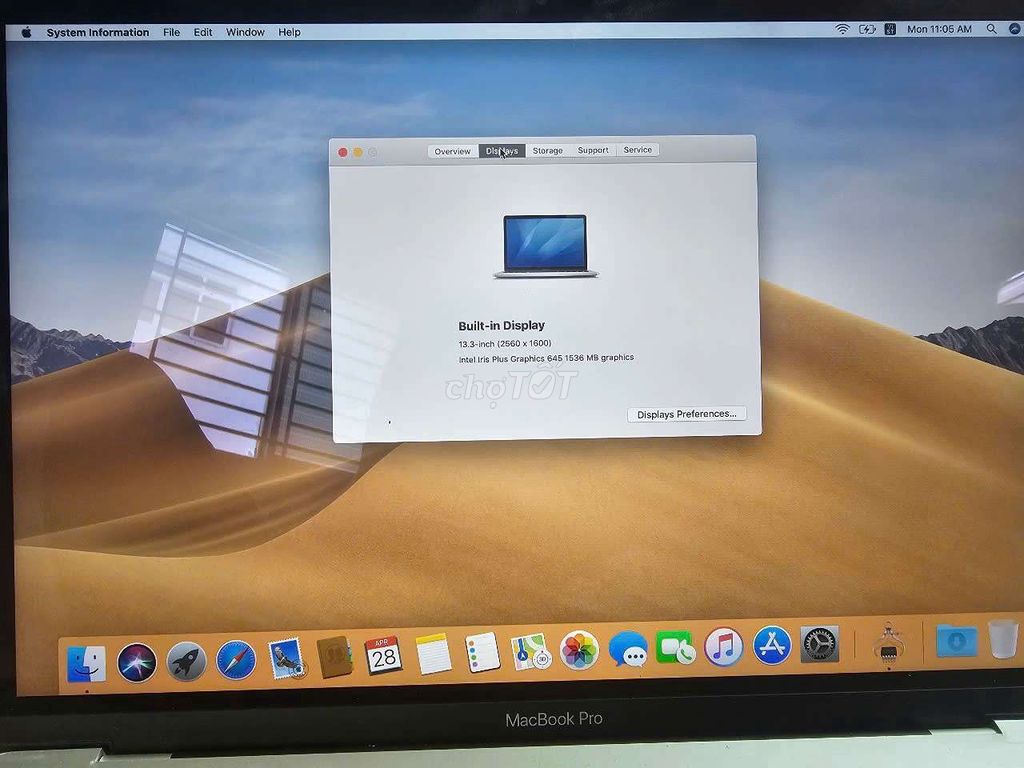The width and height of the screenshot is (1024, 768).
Task: Click System Information chip icon in Dock
Action: [x=888, y=647]
